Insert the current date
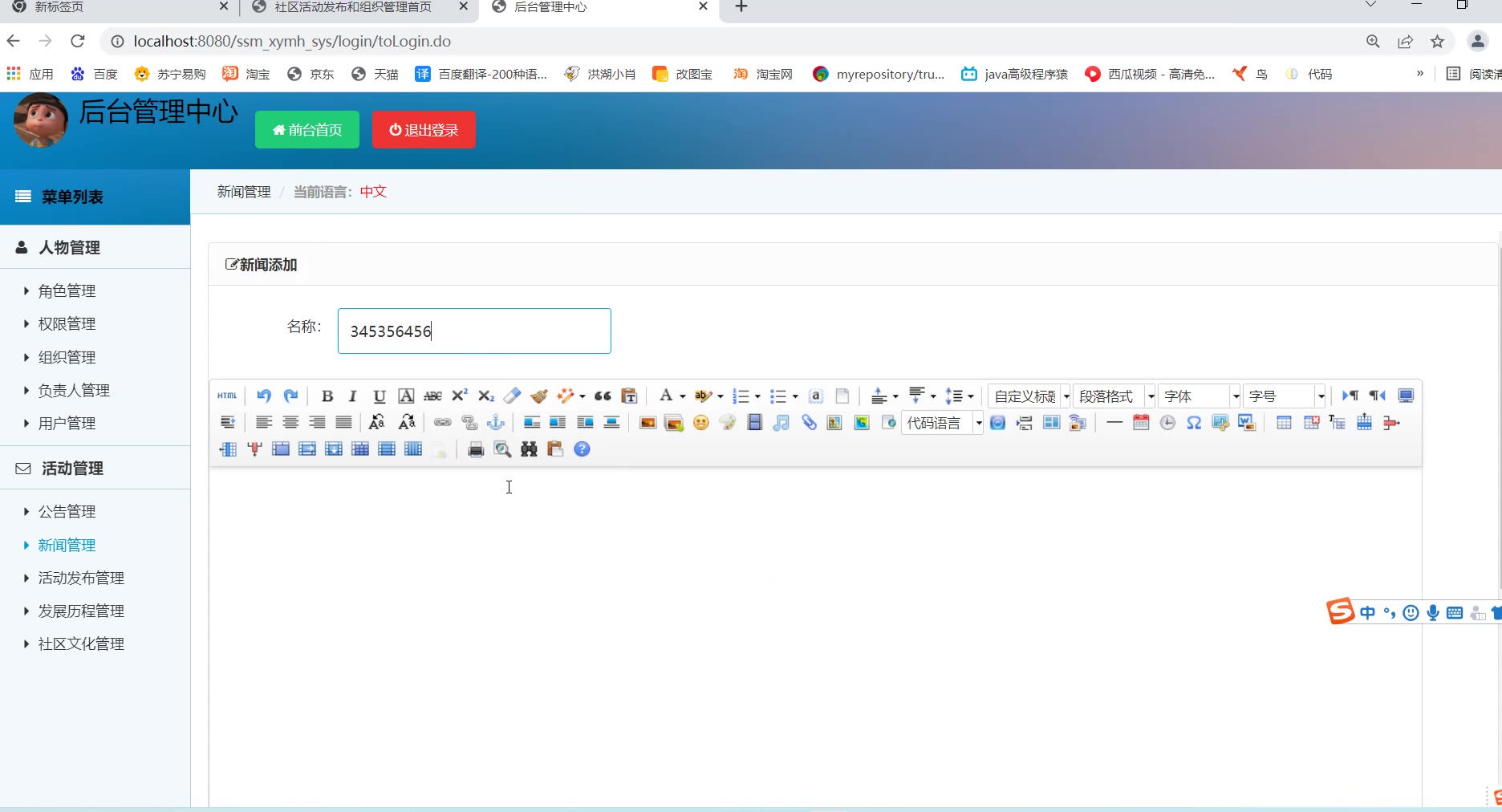Screen dimensions: 1502x812 [x=1141, y=422]
